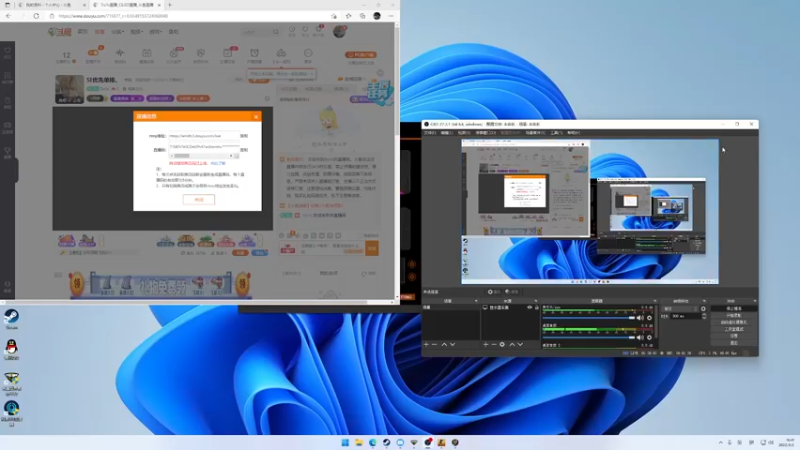Click browser address bar URL
Viewport: 800px width, 450px height.
113,16
